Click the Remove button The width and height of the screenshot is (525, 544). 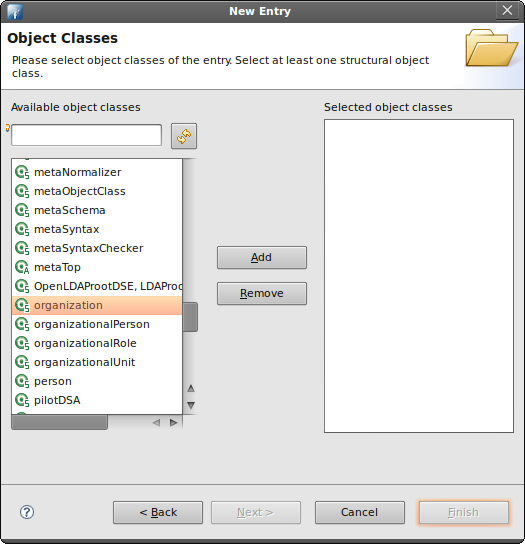click(x=262, y=294)
